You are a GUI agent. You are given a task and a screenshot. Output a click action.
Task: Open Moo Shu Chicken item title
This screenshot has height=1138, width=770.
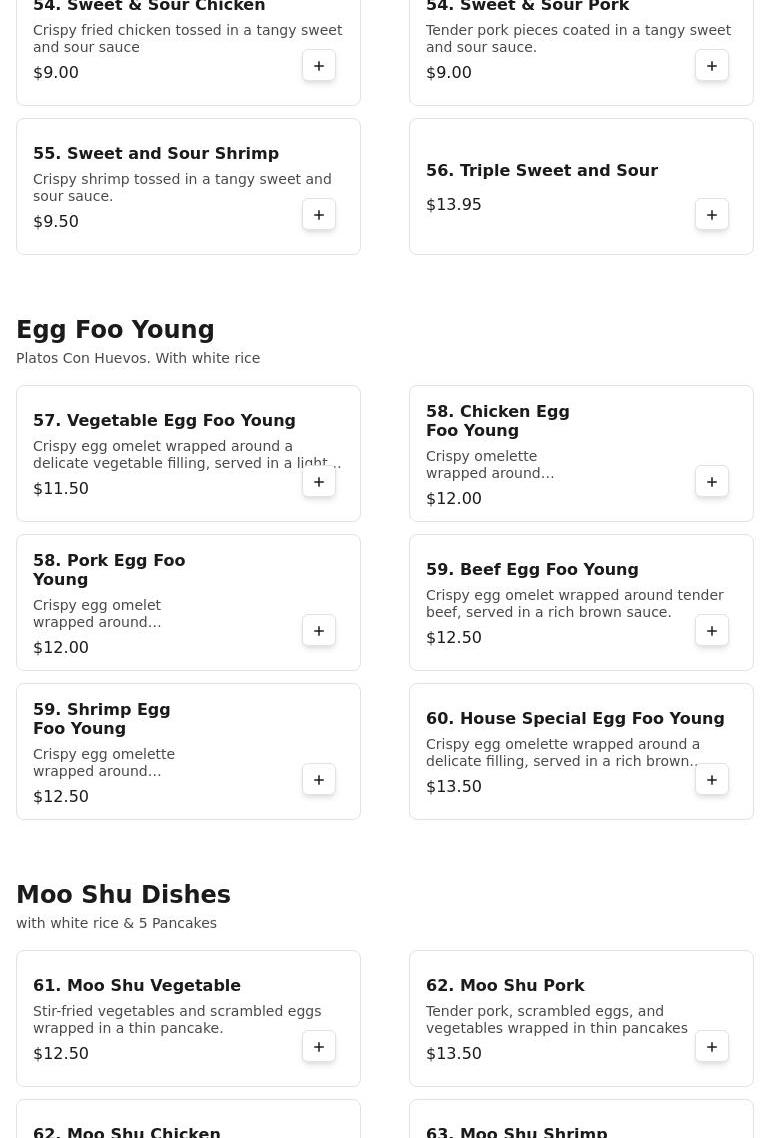(126, 1132)
